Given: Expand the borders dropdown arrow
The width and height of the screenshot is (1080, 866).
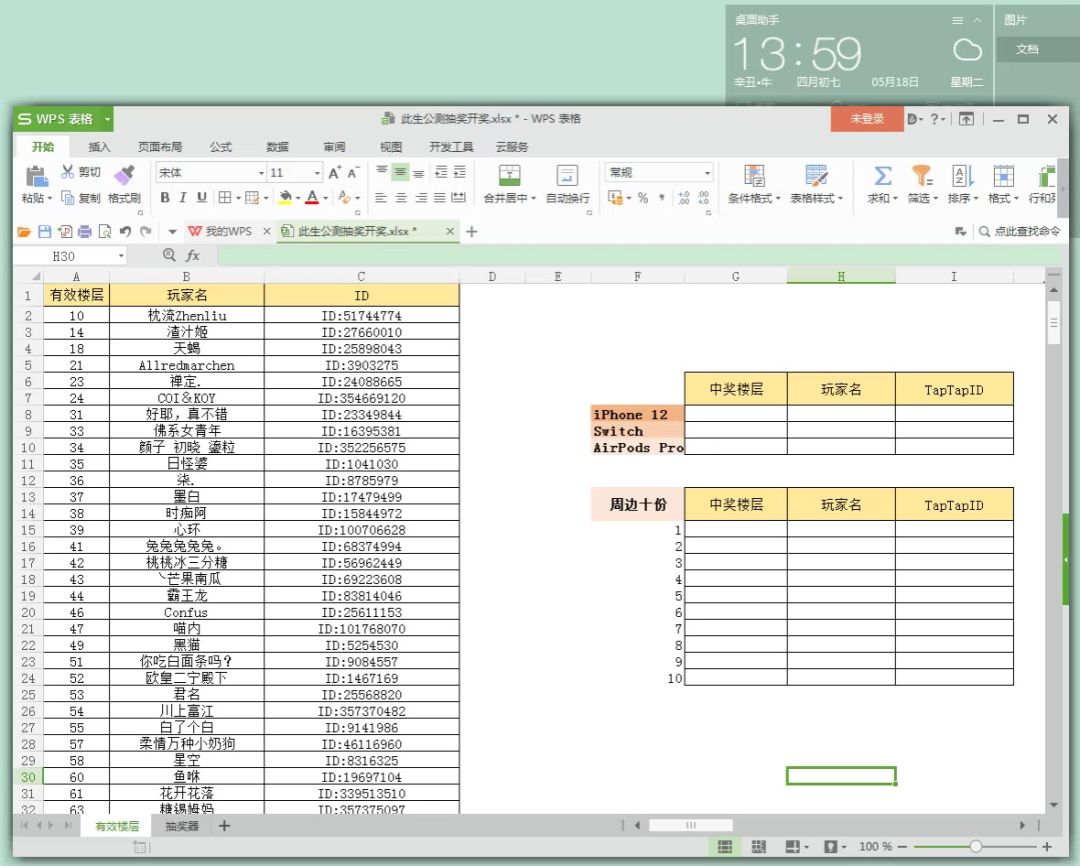Looking at the screenshot, I should coord(238,198).
